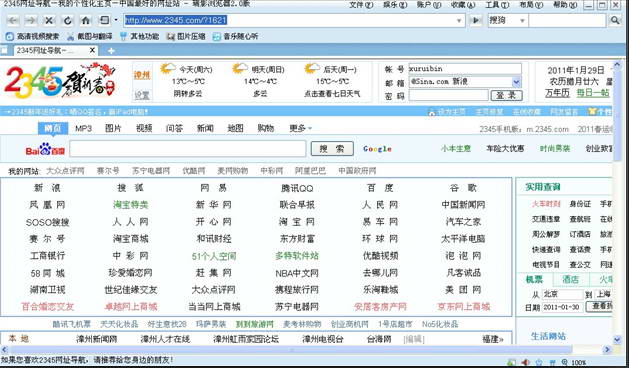This screenshot has width=629, height=368.
Task: Open a new tab with plus icon
Action: pos(111,51)
